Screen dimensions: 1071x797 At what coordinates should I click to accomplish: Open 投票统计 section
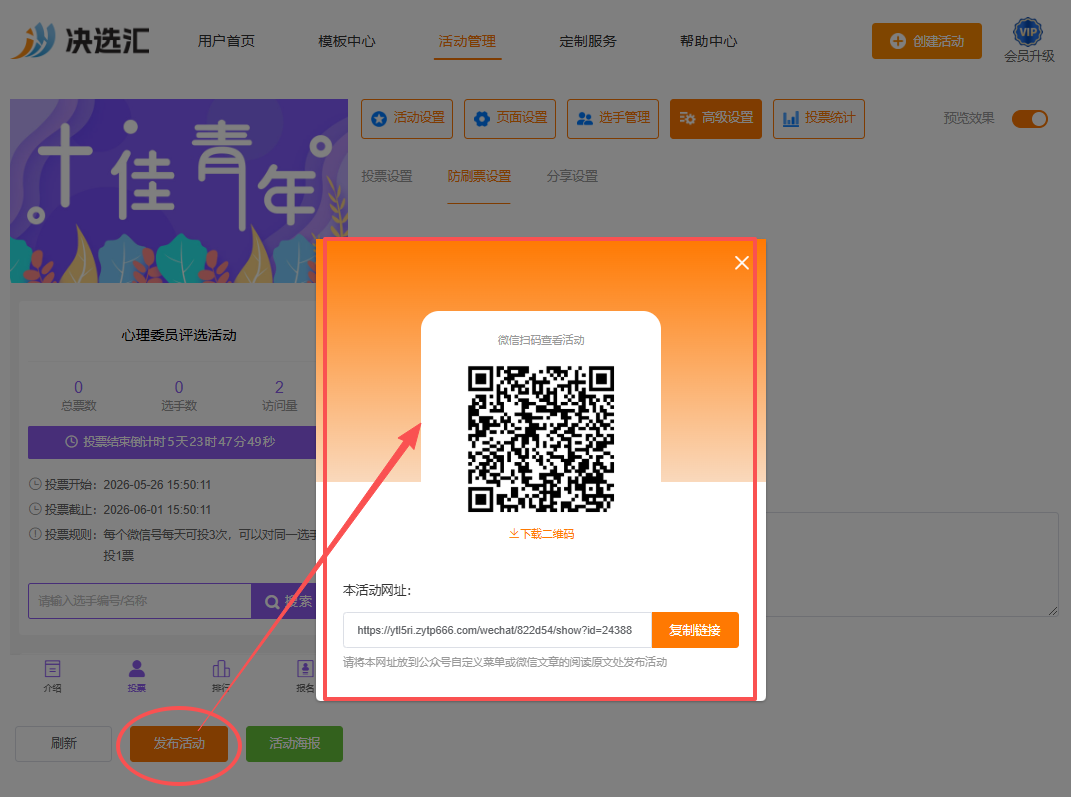[x=819, y=119]
